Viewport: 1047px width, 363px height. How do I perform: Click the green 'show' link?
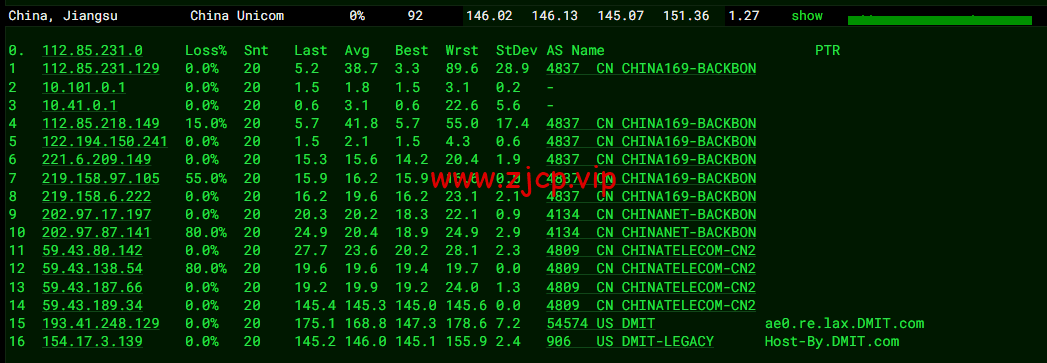click(807, 16)
